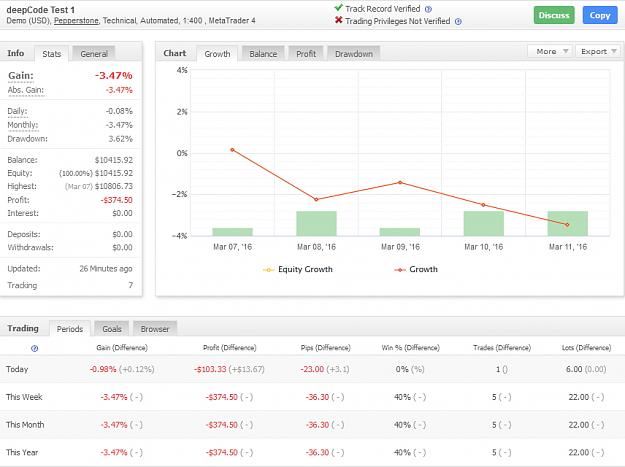Viewport: 625px width, 467px height.
Task: Click the green bar for Mar 09
Action: [400, 232]
